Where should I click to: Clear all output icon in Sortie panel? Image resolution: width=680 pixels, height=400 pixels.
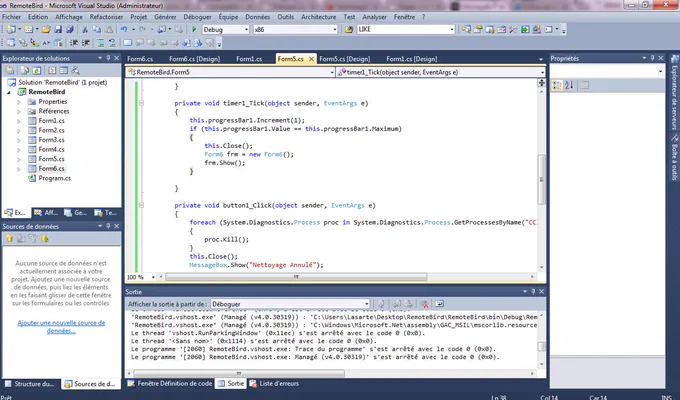click(x=425, y=304)
